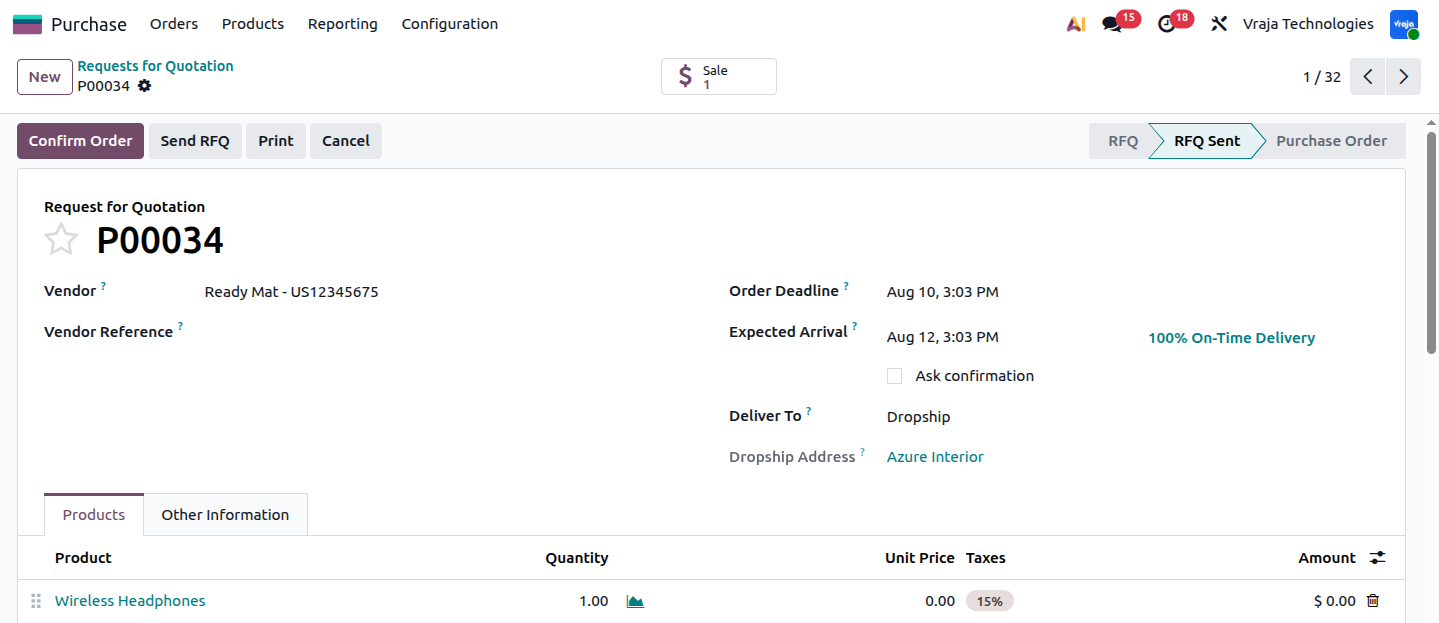Go to the next record arrow

pyautogui.click(x=1403, y=77)
